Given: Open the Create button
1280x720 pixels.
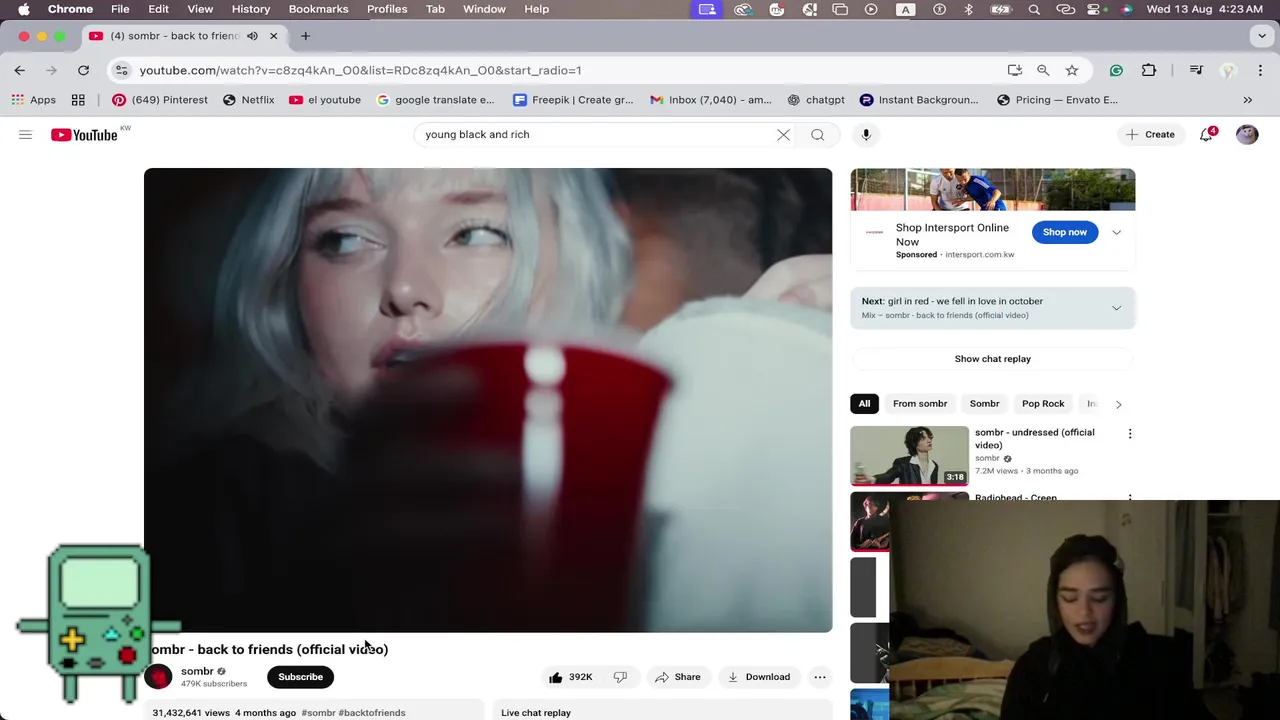Looking at the screenshot, I should [x=1150, y=134].
